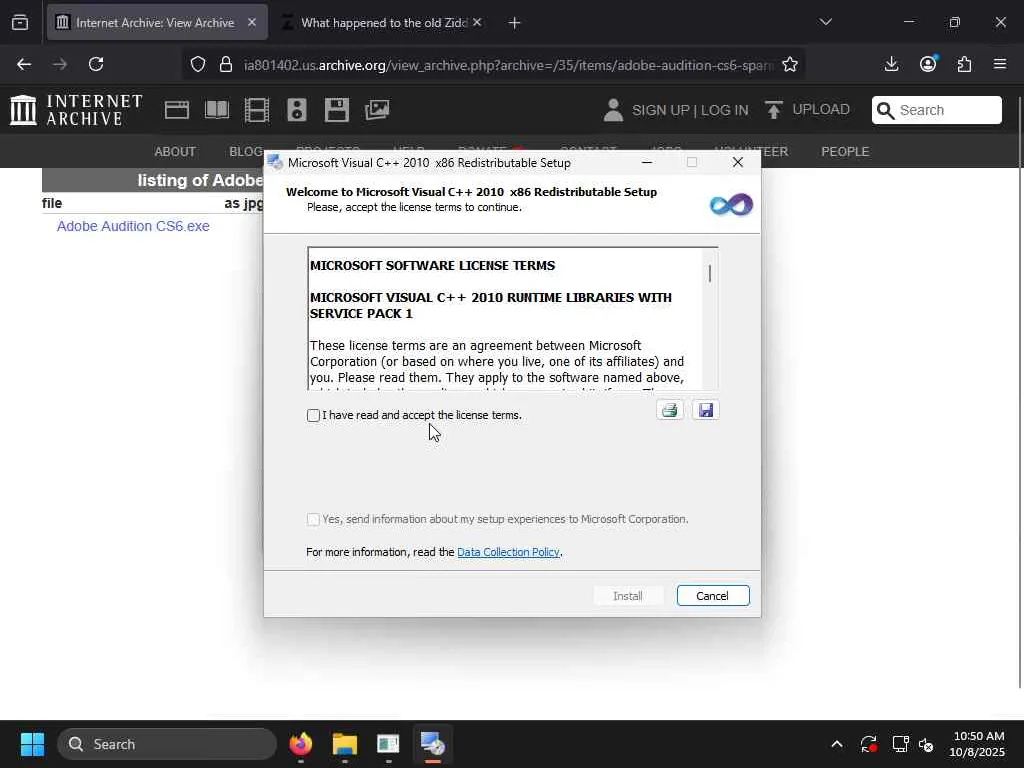This screenshot has height=768, width=1024.
Task: Open the browser downloads icon
Action: (x=891, y=64)
